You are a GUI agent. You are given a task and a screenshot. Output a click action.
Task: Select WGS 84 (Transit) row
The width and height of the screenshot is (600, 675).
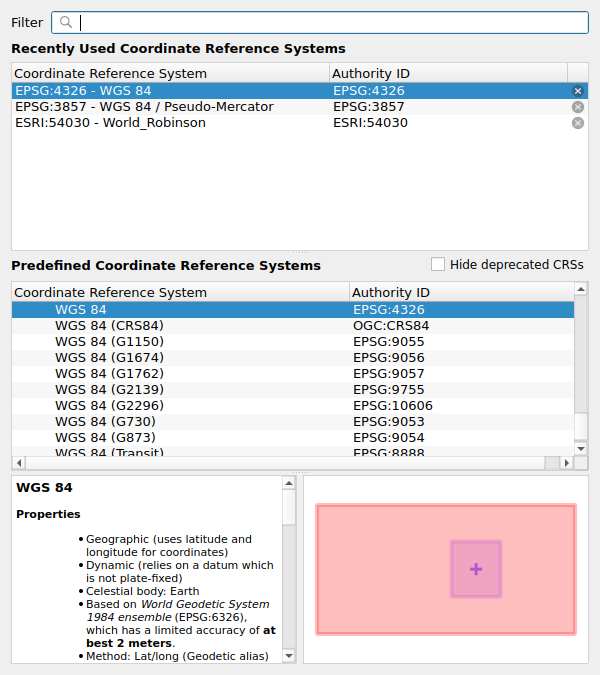pos(293,451)
